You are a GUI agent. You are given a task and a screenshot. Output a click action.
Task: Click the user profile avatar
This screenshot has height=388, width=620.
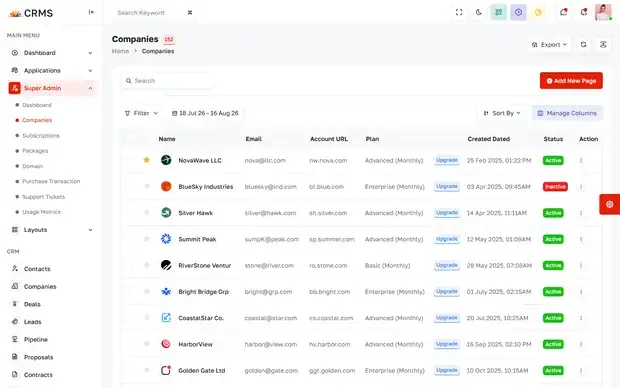(x=603, y=13)
